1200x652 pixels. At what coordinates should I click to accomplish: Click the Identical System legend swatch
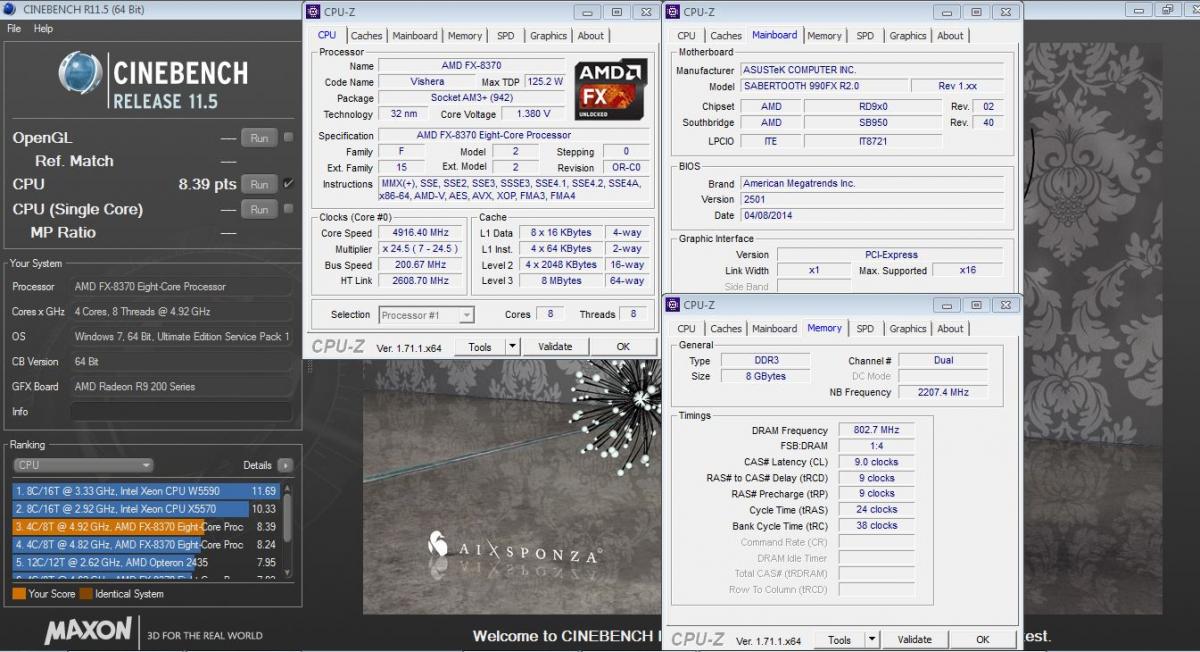[x=86, y=594]
